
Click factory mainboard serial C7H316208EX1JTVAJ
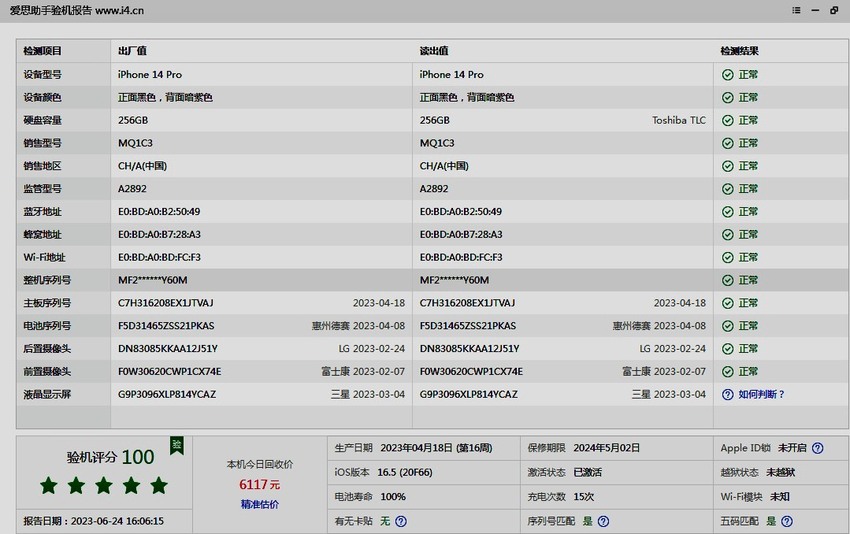coord(166,303)
